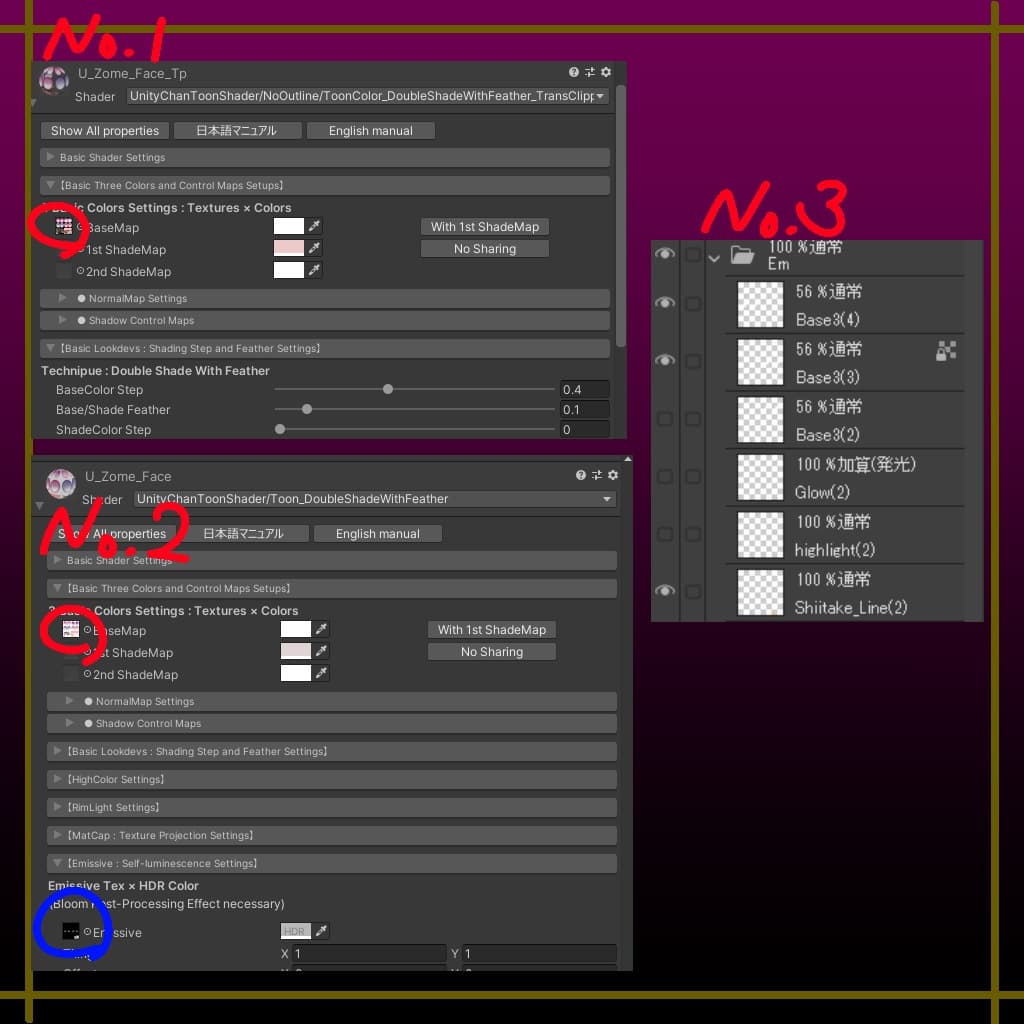Open gear menu of U_Zome_Face material

[613, 475]
